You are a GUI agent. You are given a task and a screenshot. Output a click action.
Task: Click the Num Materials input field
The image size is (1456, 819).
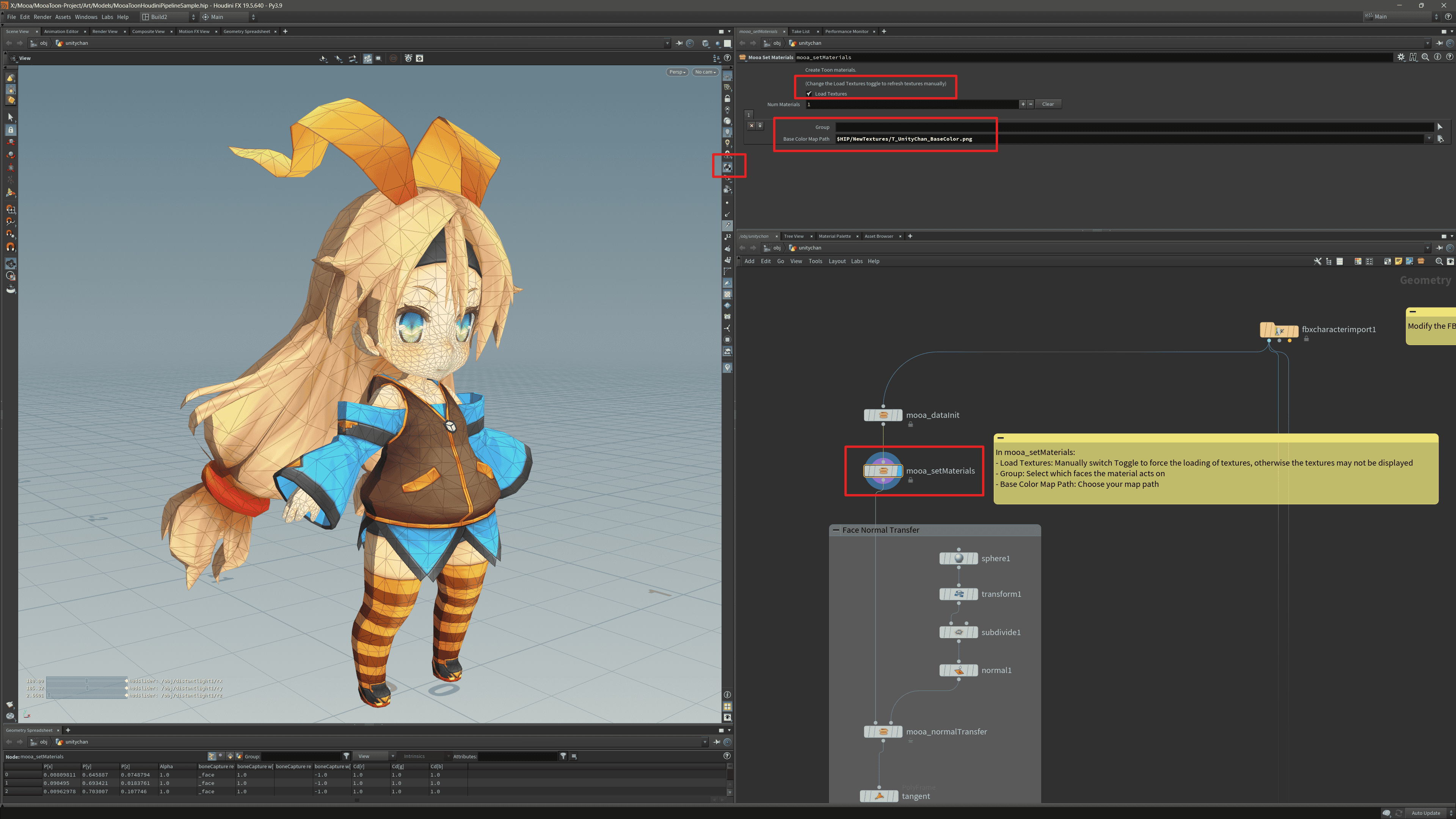click(x=912, y=104)
